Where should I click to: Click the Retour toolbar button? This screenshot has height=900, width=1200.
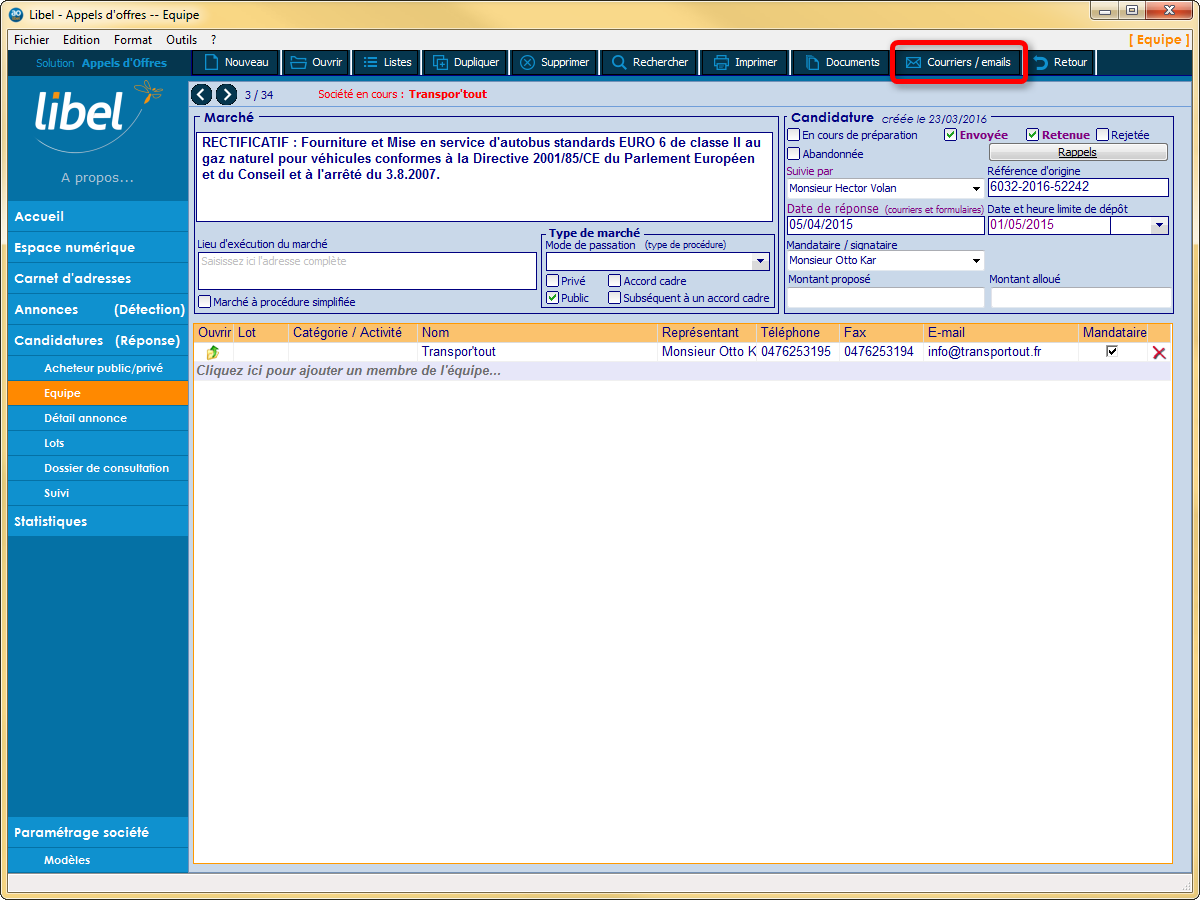(x=1060, y=62)
